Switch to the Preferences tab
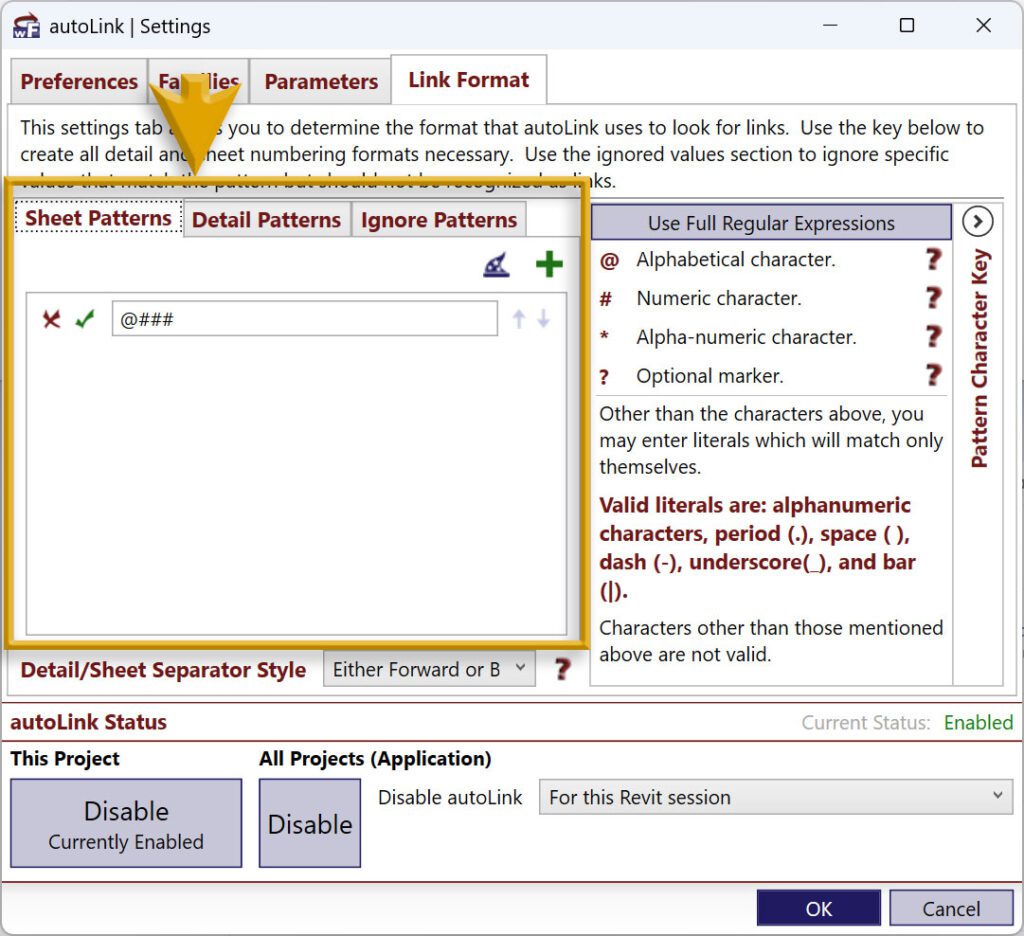Viewport: 1024px width, 936px height. pyautogui.click(x=79, y=81)
